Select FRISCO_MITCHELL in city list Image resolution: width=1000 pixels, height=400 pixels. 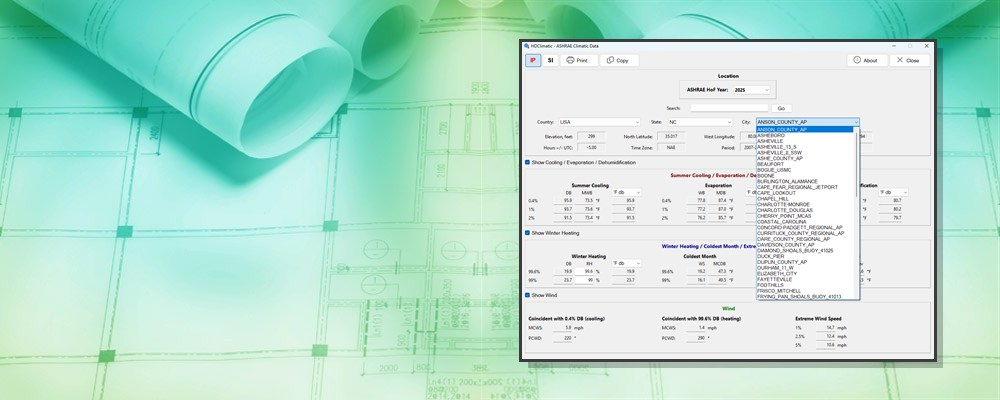804,290
